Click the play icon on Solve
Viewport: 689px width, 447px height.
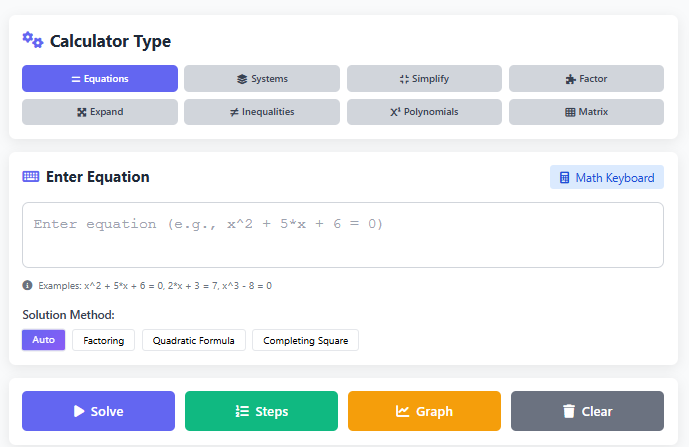coord(78,411)
